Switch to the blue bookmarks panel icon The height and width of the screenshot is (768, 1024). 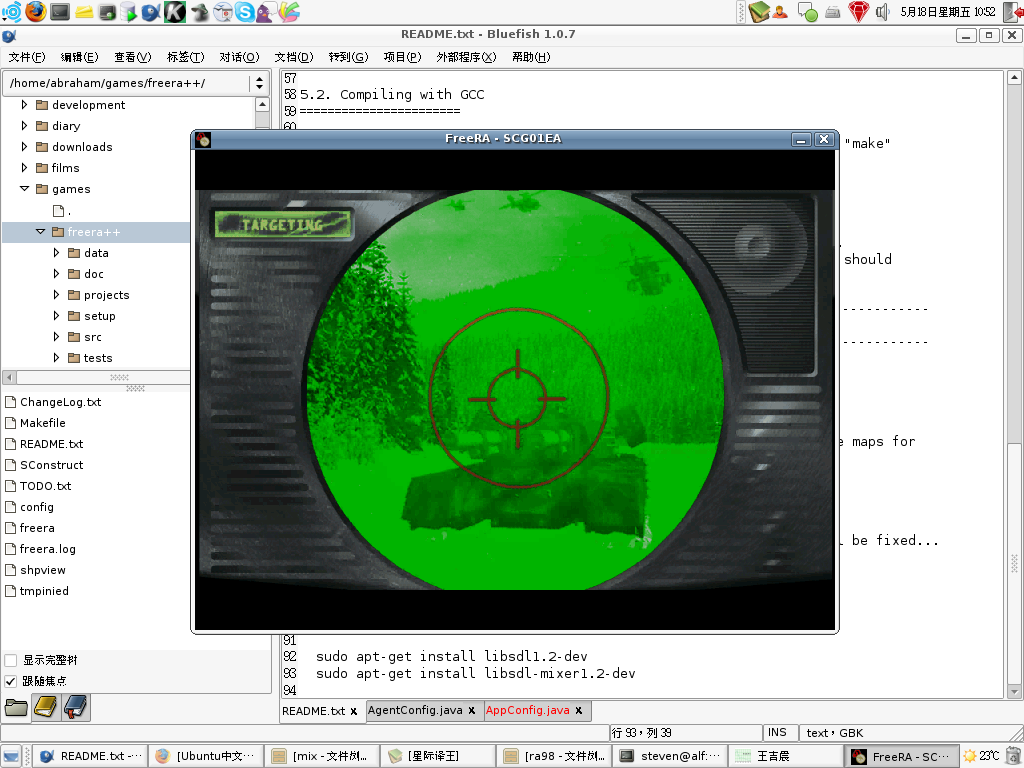pos(76,707)
